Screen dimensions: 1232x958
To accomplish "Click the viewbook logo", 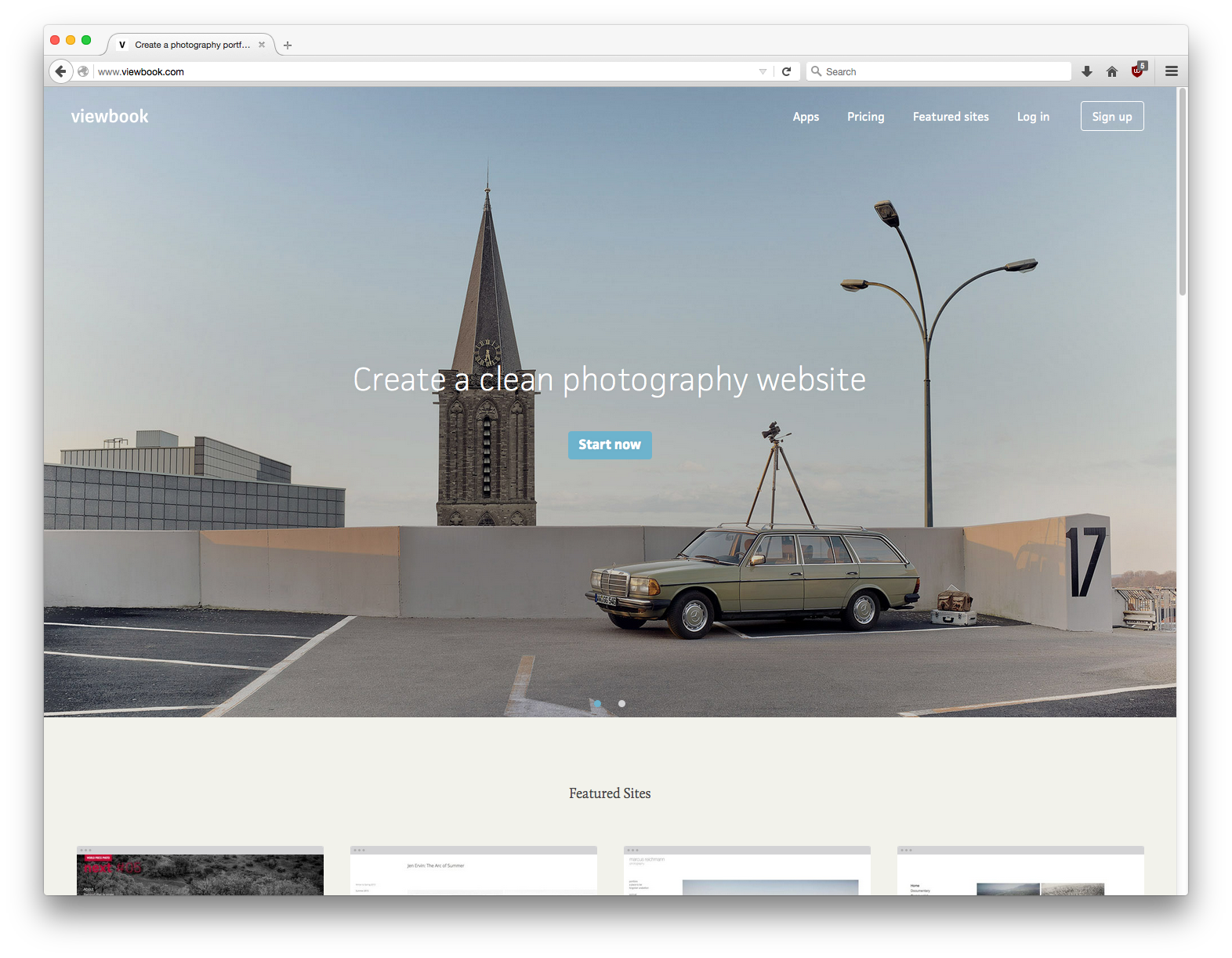I will [110, 116].
